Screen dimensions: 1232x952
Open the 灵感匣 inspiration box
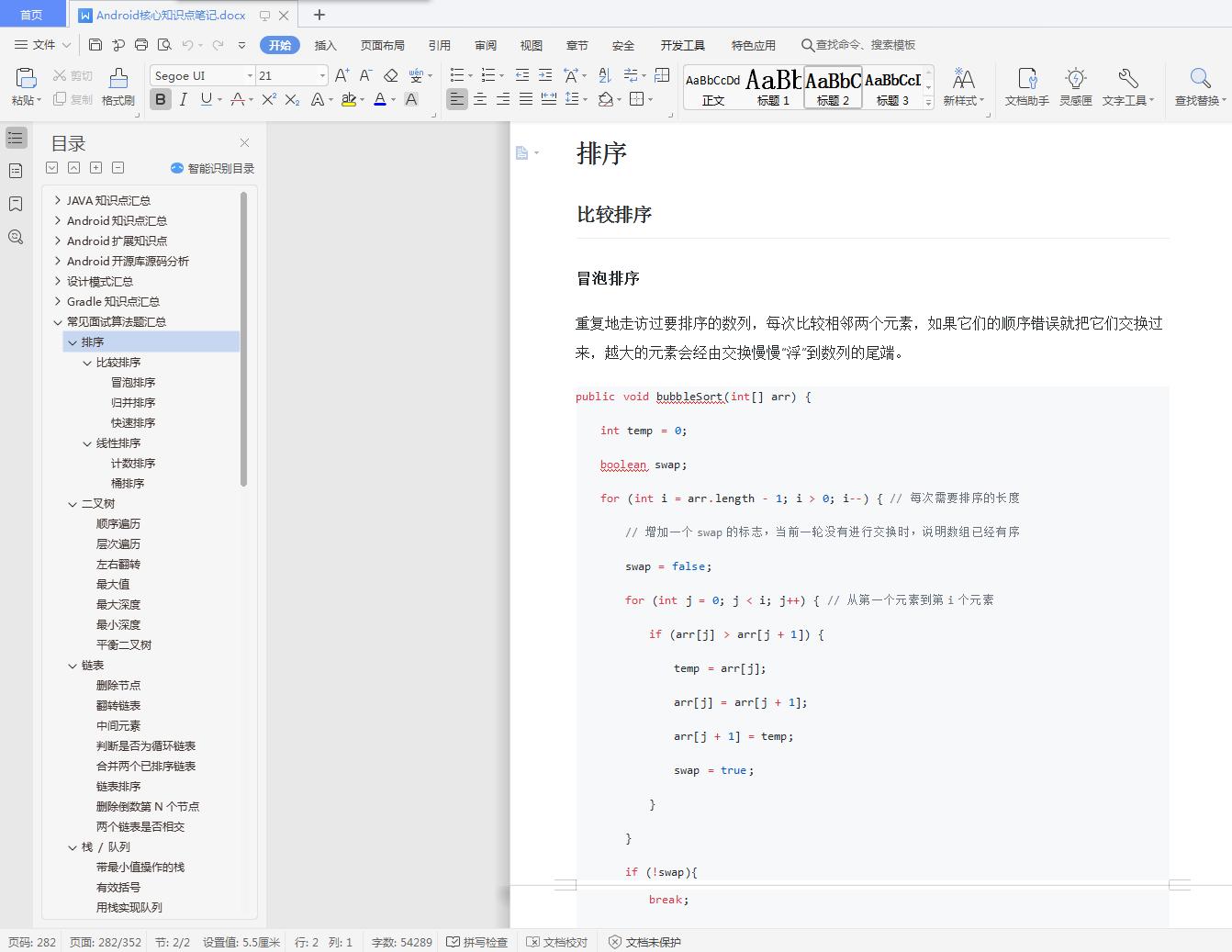(1076, 85)
